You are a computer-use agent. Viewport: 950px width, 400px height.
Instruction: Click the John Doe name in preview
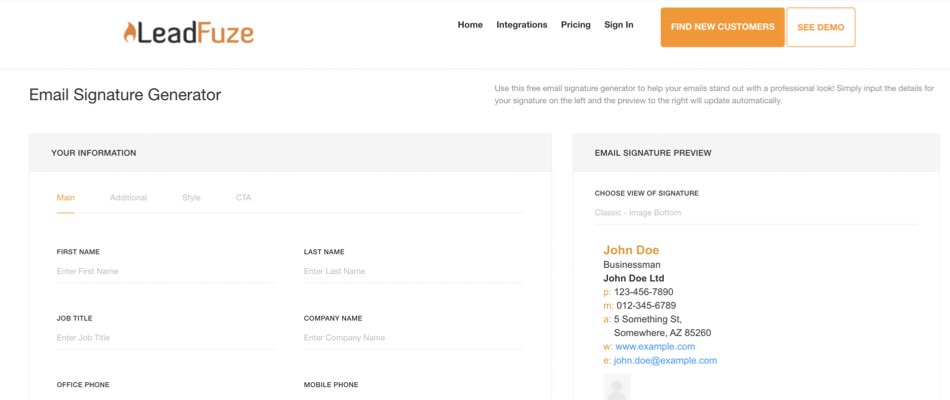coord(631,250)
